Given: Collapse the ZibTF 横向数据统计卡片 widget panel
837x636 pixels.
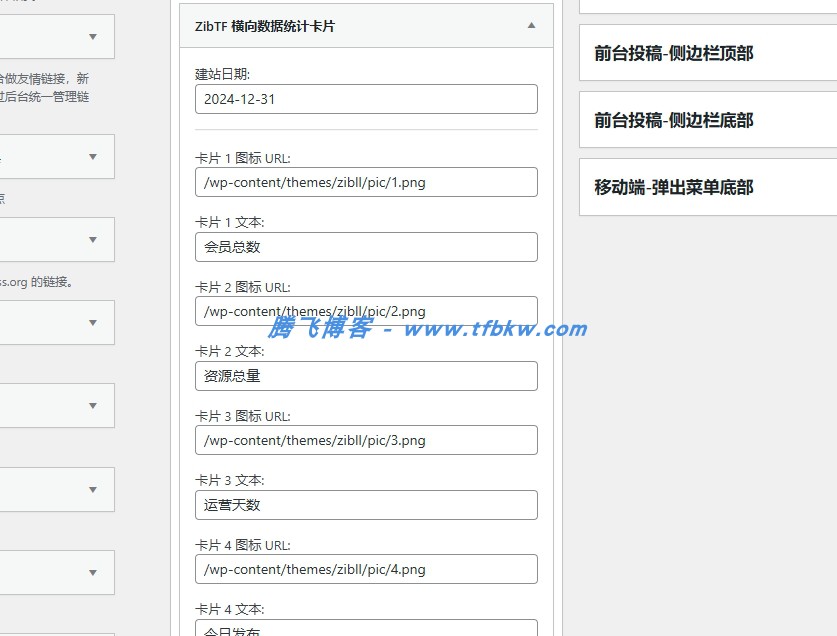Looking at the screenshot, I should [531, 26].
